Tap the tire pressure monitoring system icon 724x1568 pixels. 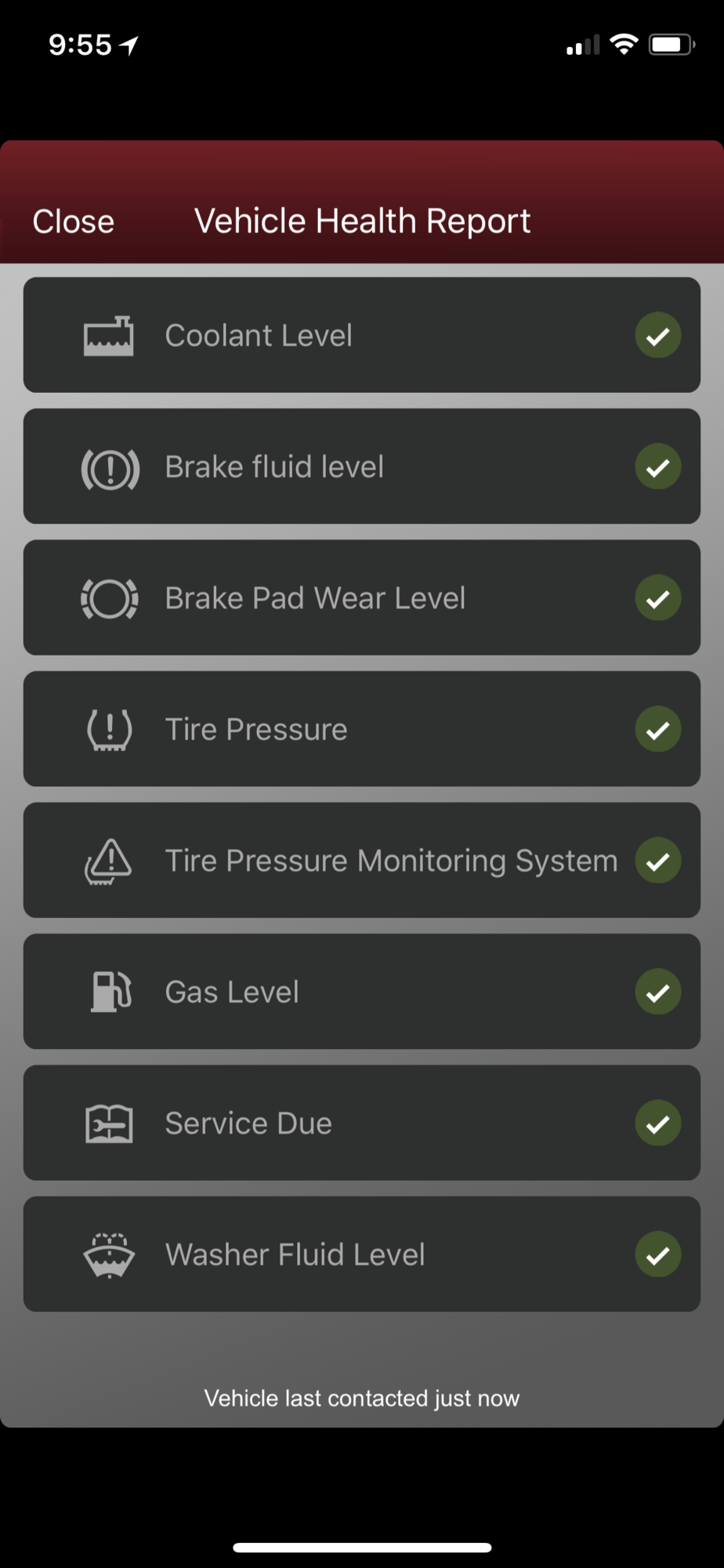[x=109, y=861]
